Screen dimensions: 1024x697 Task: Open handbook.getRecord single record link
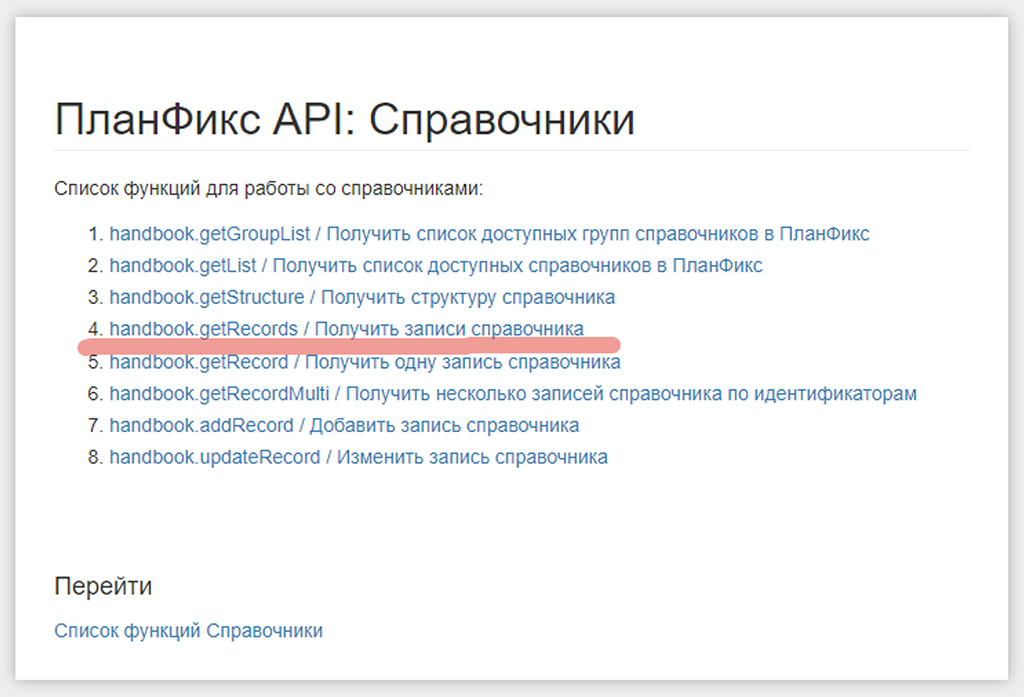364,362
